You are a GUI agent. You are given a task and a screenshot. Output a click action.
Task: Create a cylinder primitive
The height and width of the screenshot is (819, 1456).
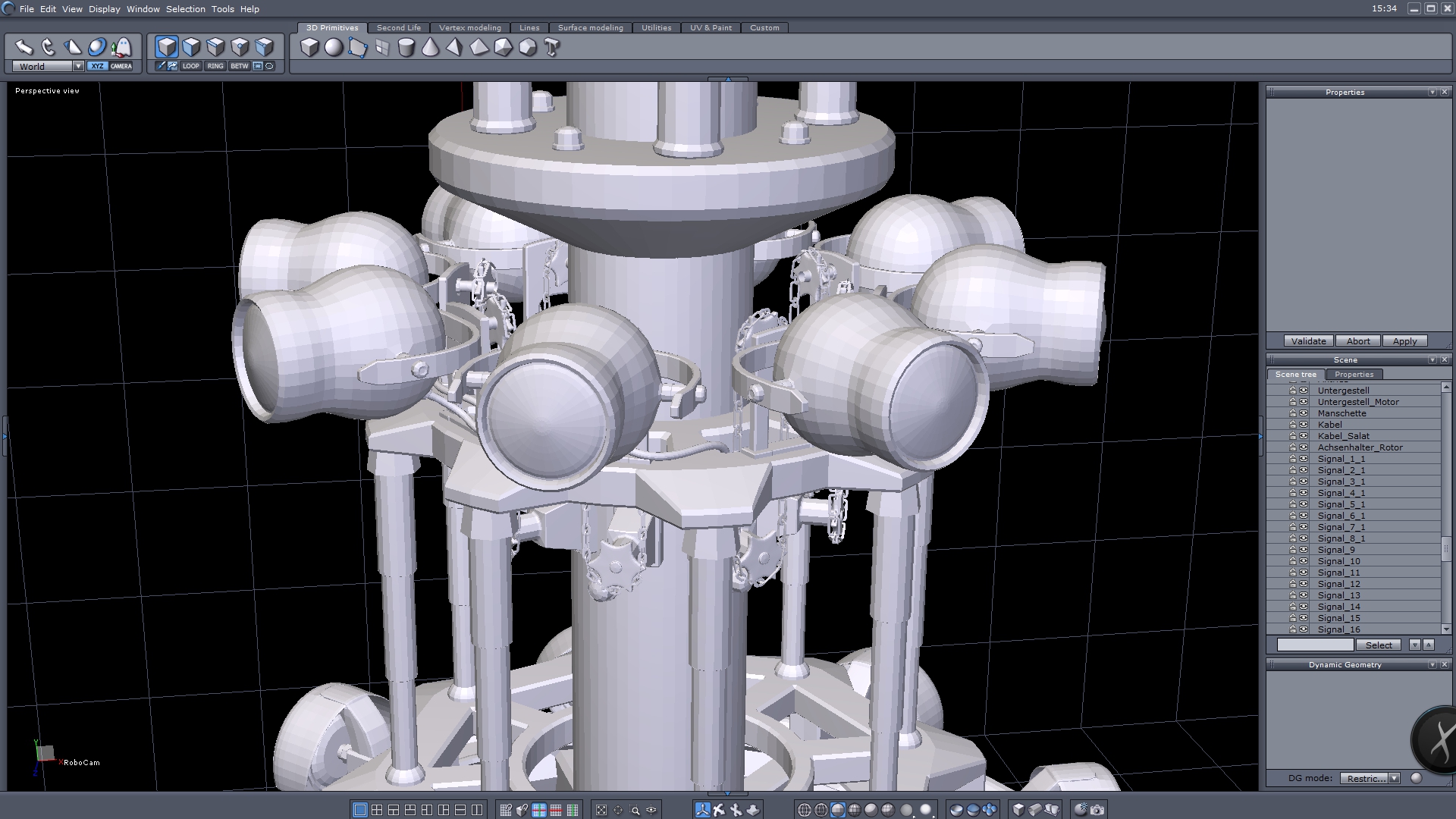tap(406, 48)
